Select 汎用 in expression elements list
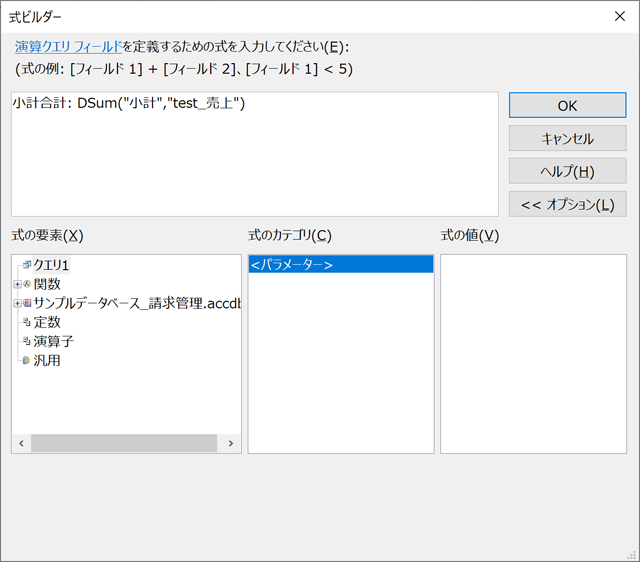640x562 pixels. click(x=47, y=360)
